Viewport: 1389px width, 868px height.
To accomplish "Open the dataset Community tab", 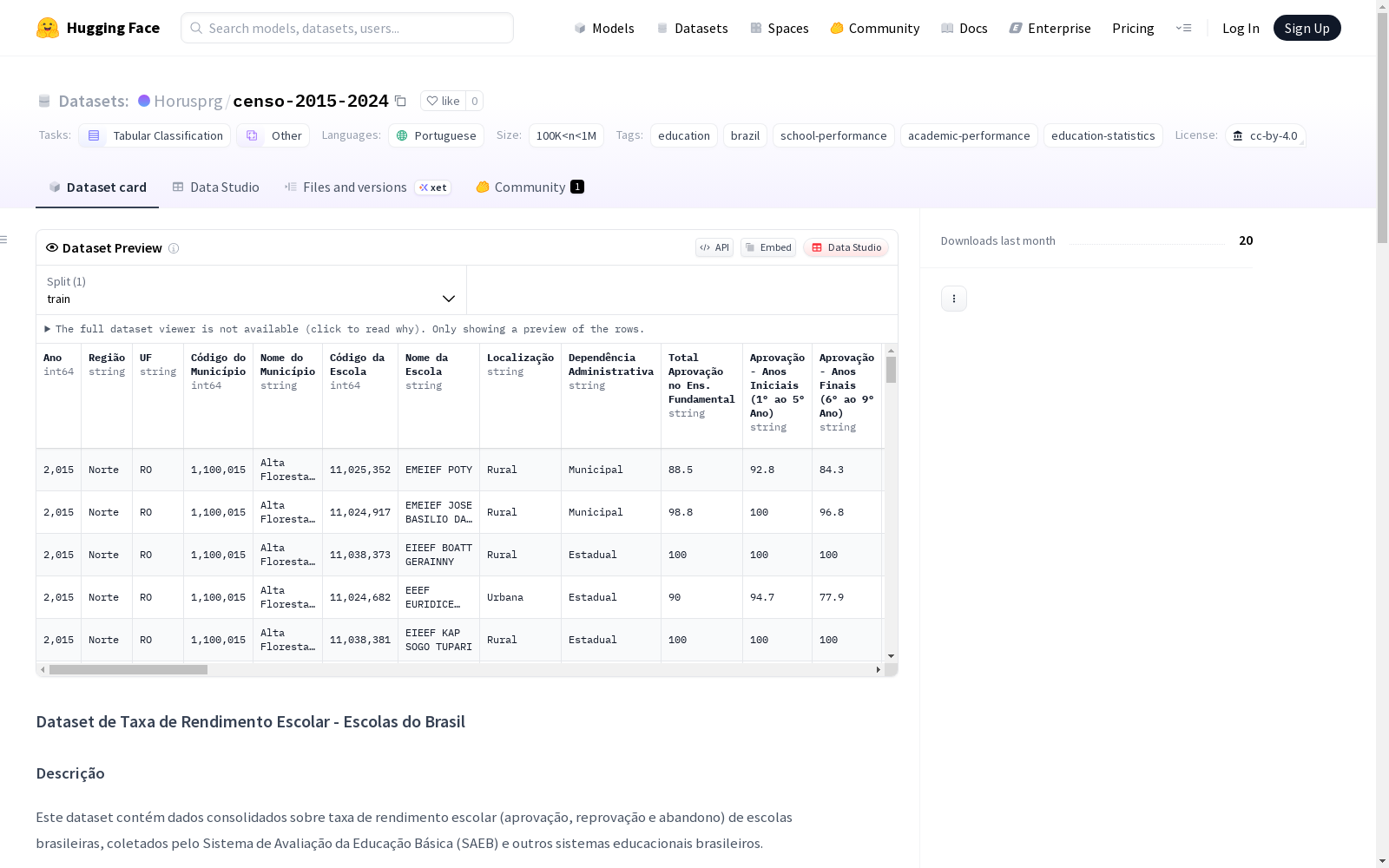I will (530, 187).
